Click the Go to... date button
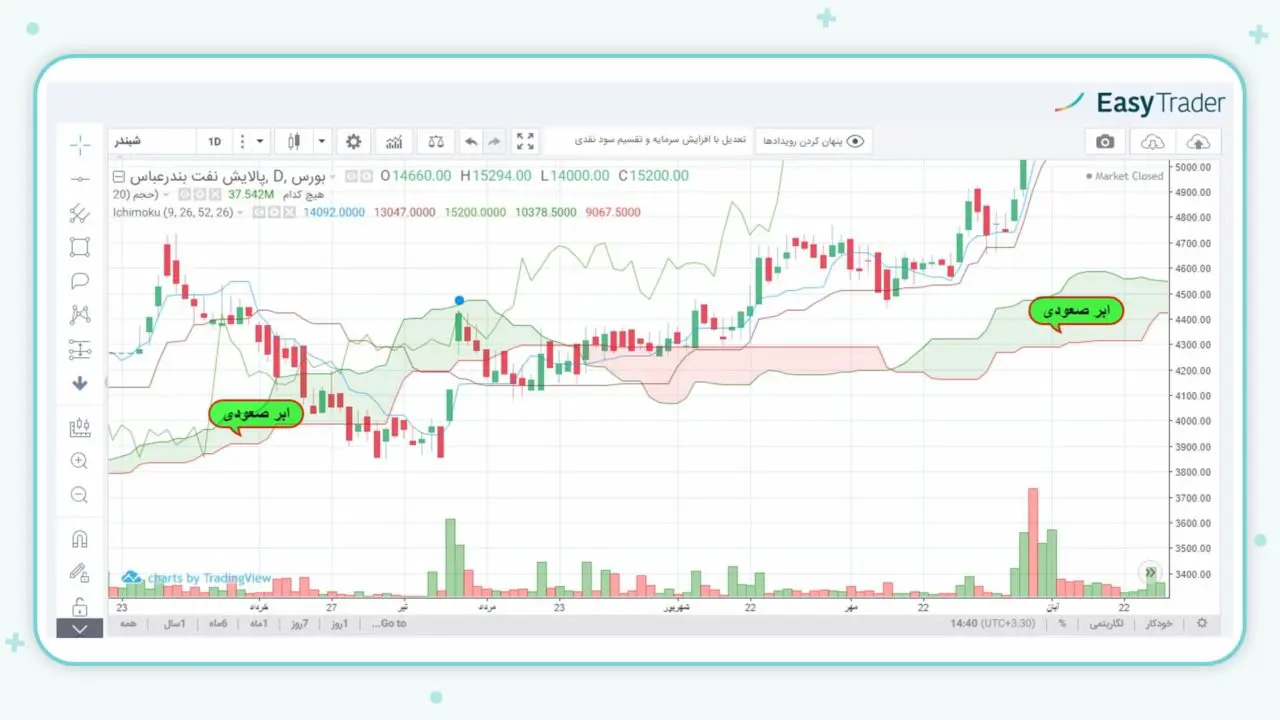 [388, 623]
